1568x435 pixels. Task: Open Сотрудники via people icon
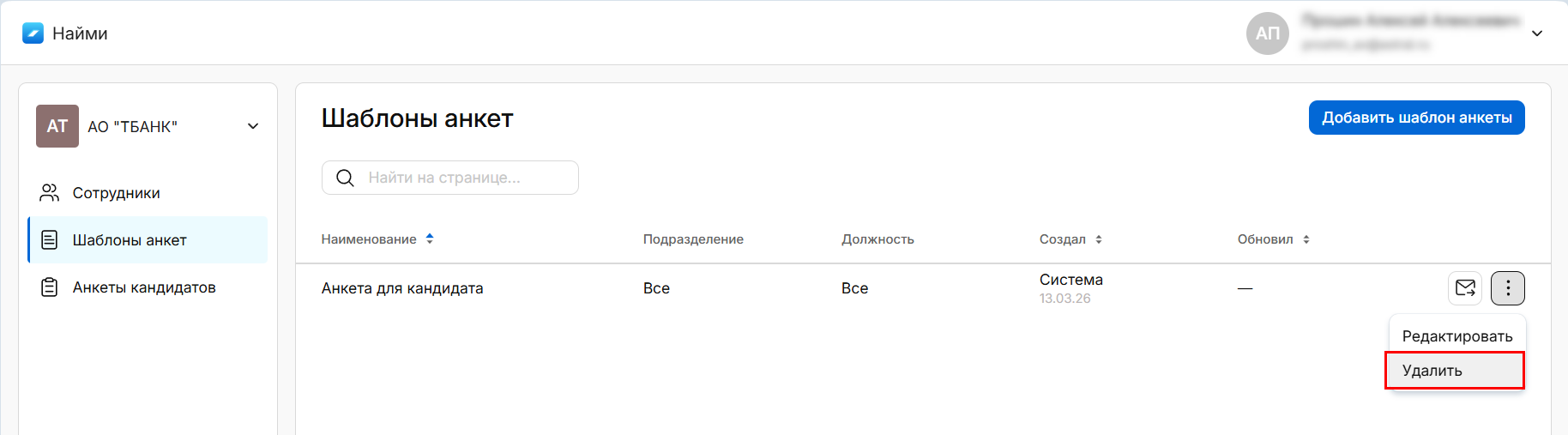coord(50,193)
